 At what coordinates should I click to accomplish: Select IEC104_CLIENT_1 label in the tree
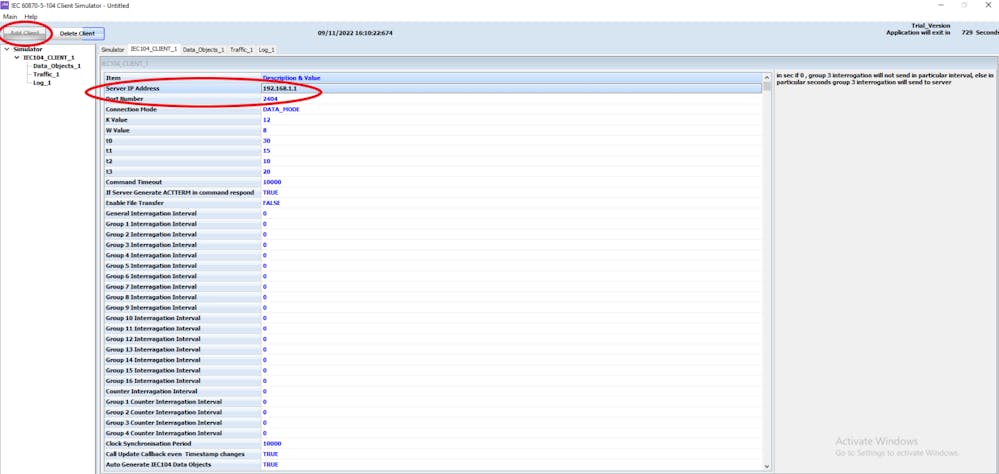49,57
